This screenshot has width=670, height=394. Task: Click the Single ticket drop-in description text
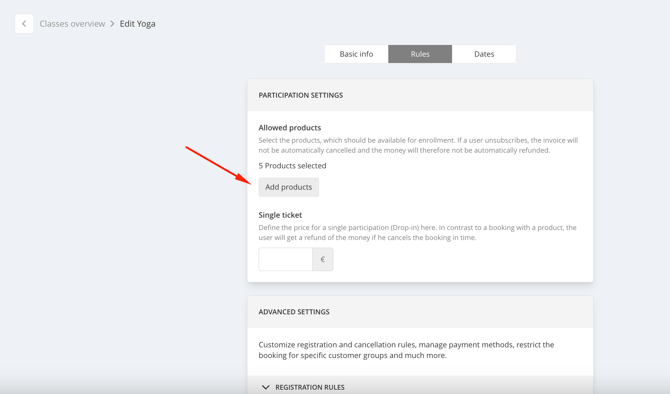click(x=417, y=232)
